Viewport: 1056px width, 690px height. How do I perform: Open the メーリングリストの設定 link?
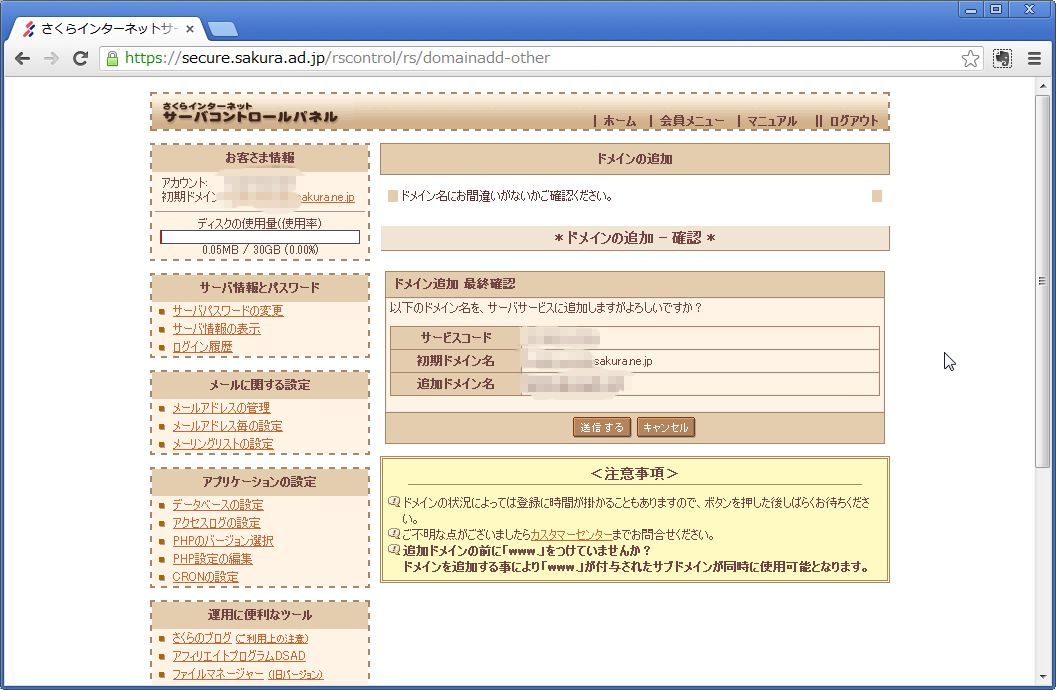(223, 444)
